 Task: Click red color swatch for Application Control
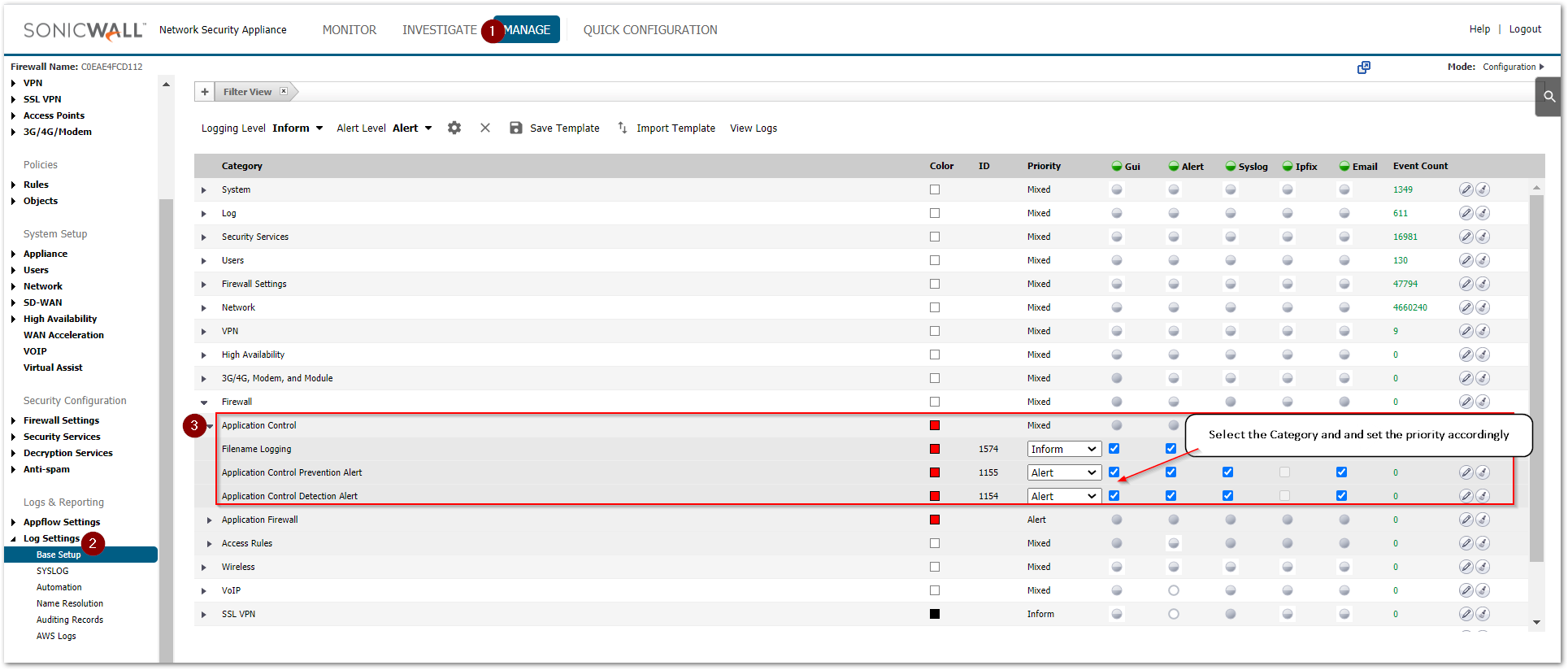935,425
